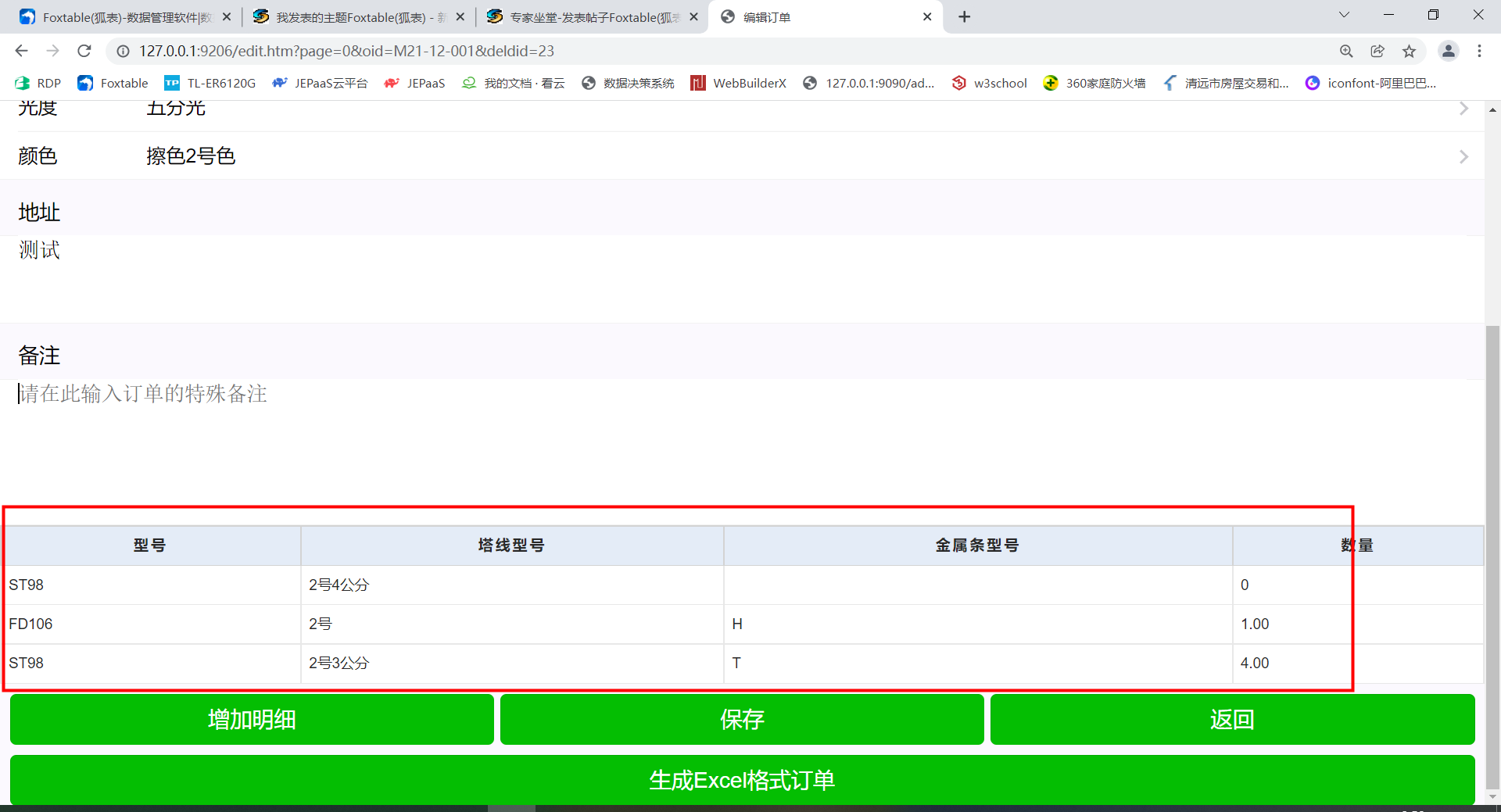1501x812 pixels.
Task: Click the 塔线型号 column header
Action: [511, 546]
